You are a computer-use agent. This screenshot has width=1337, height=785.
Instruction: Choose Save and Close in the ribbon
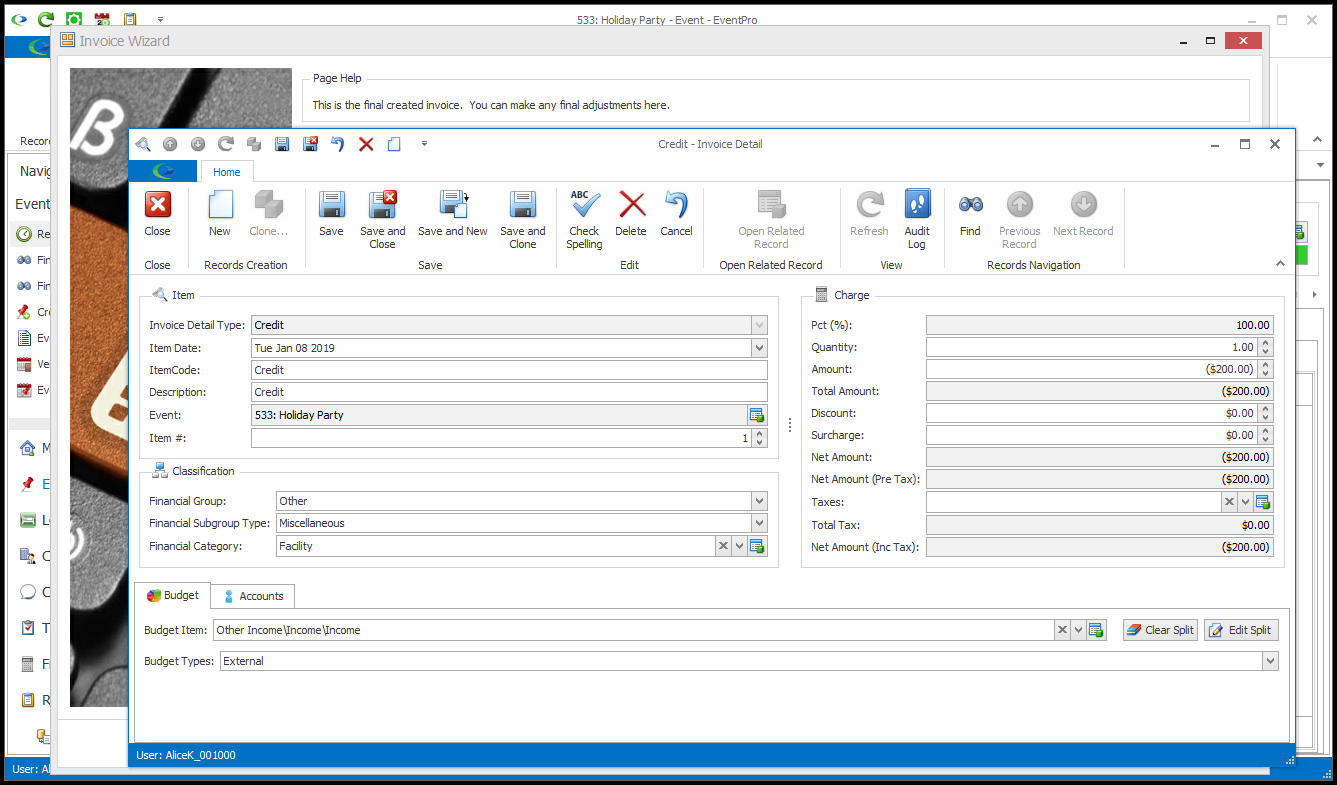[x=382, y=220]
